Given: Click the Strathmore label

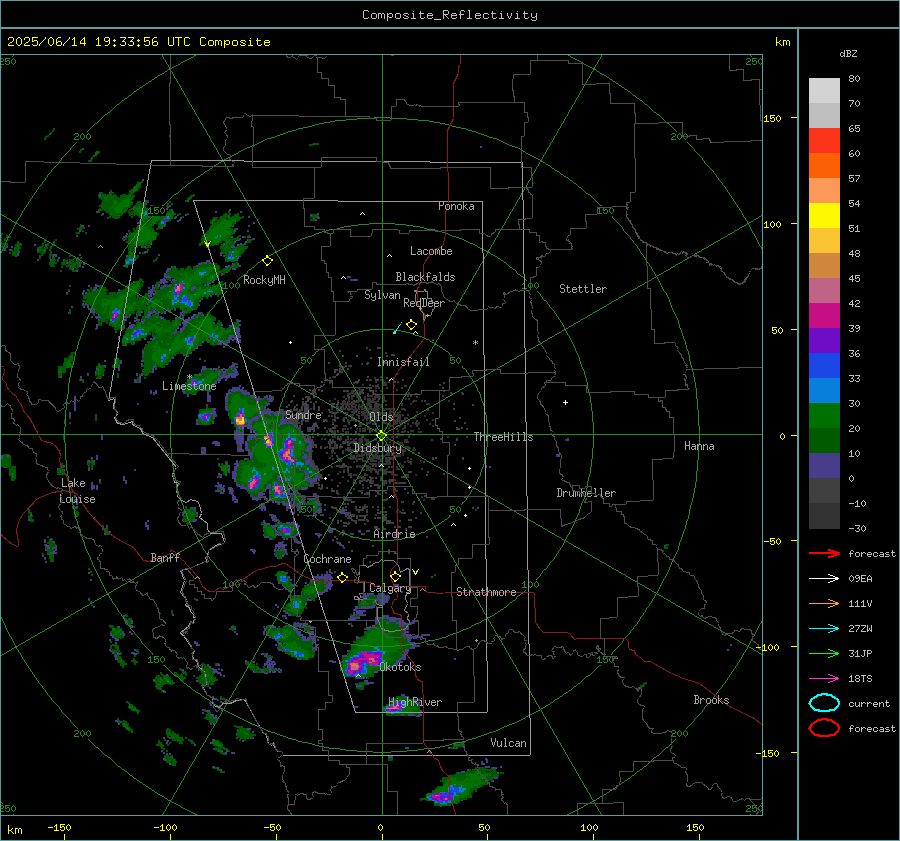Looking at the screenshot, I should [486, 592].
